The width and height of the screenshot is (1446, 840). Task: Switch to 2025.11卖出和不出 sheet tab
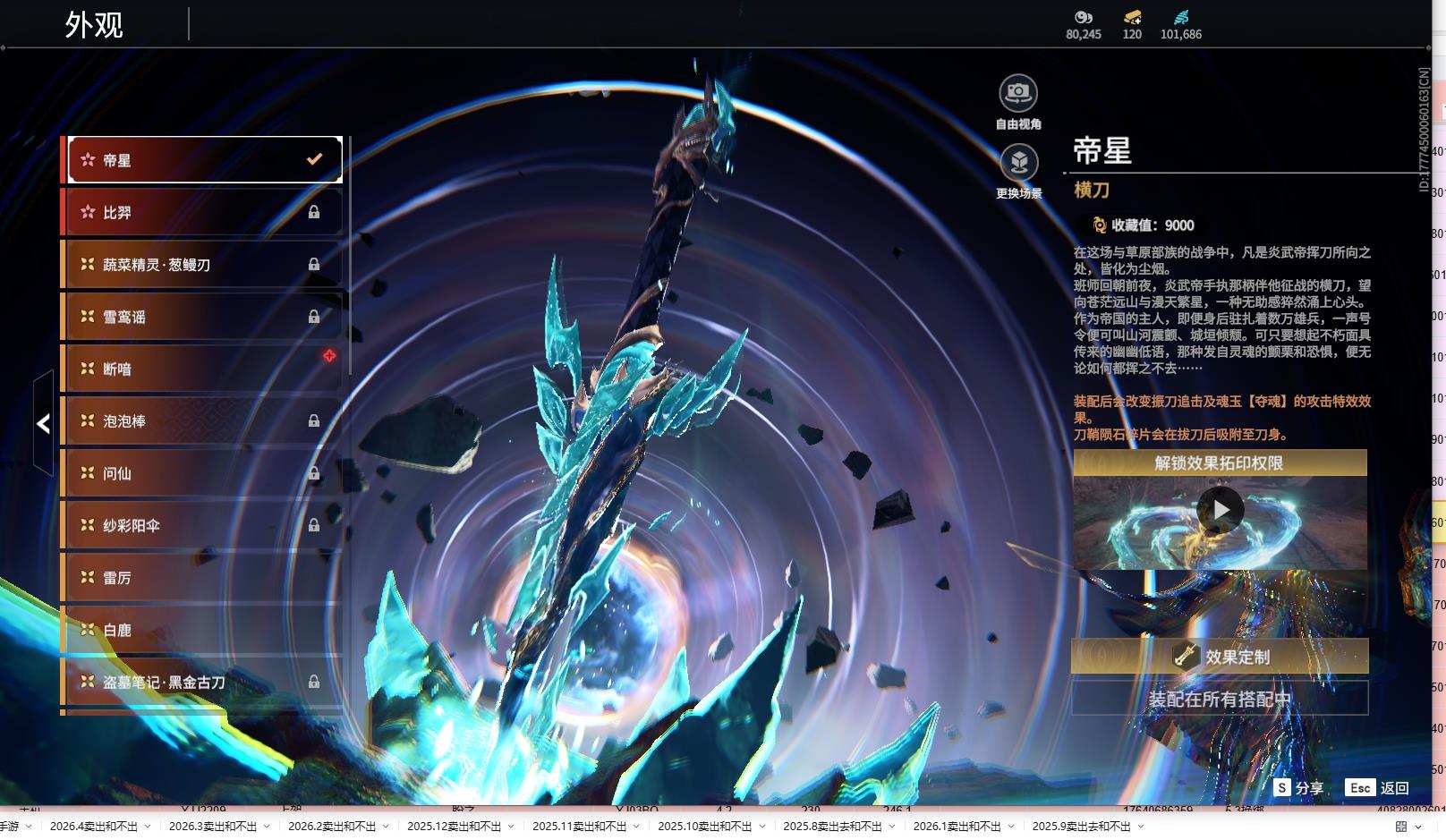click(580, 827)
